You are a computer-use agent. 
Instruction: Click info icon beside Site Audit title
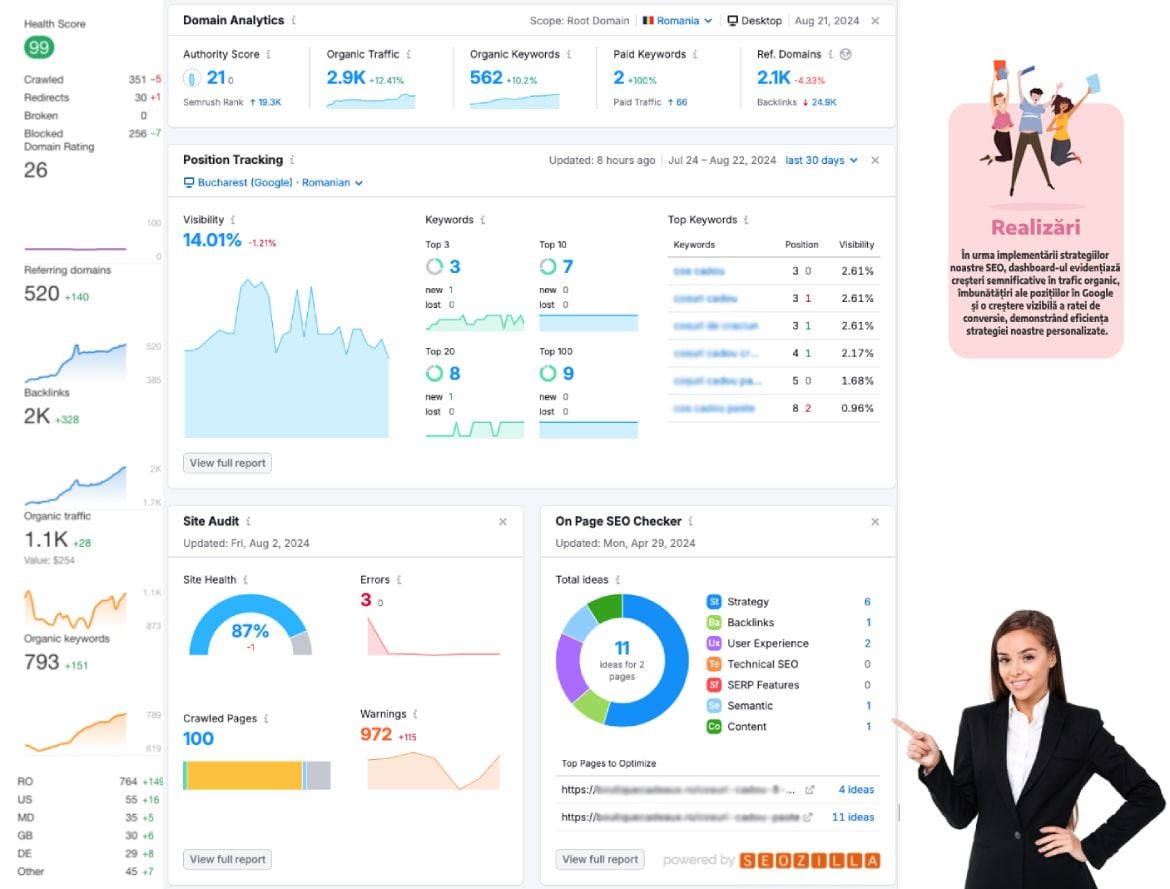tap(248, 521)
